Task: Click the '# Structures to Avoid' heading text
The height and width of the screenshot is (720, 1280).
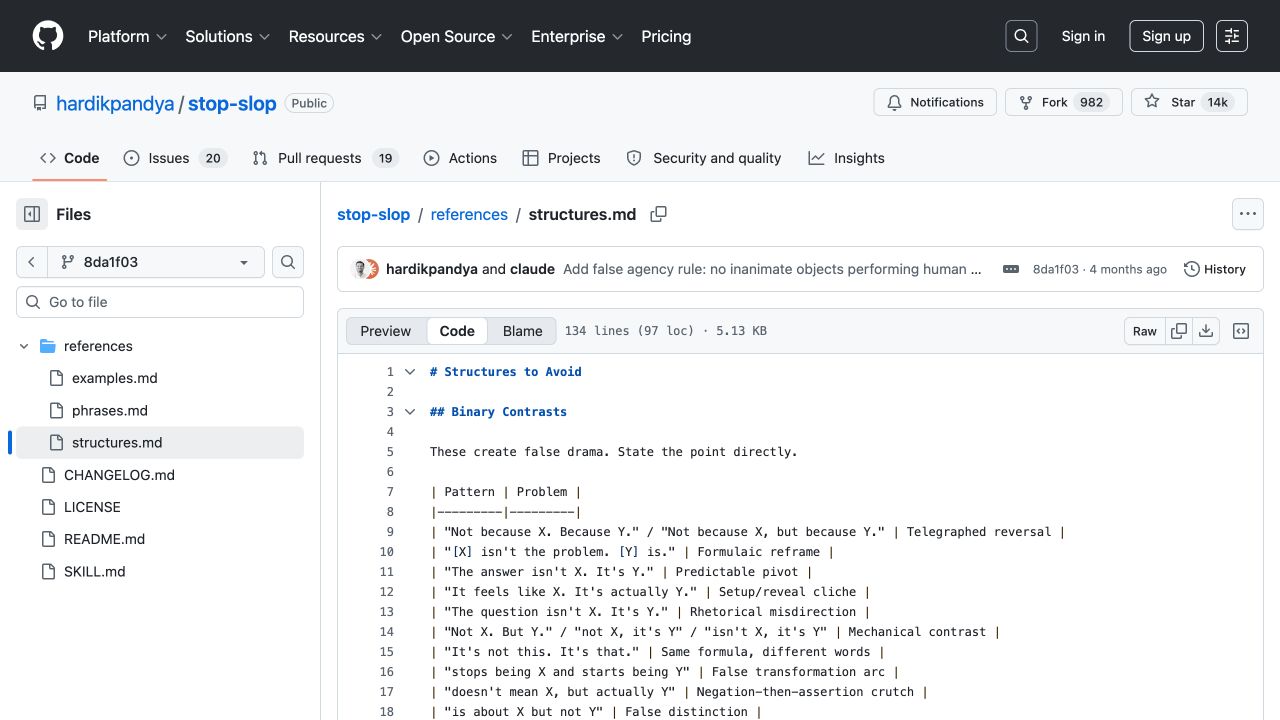Action: [x=505, y=372]
